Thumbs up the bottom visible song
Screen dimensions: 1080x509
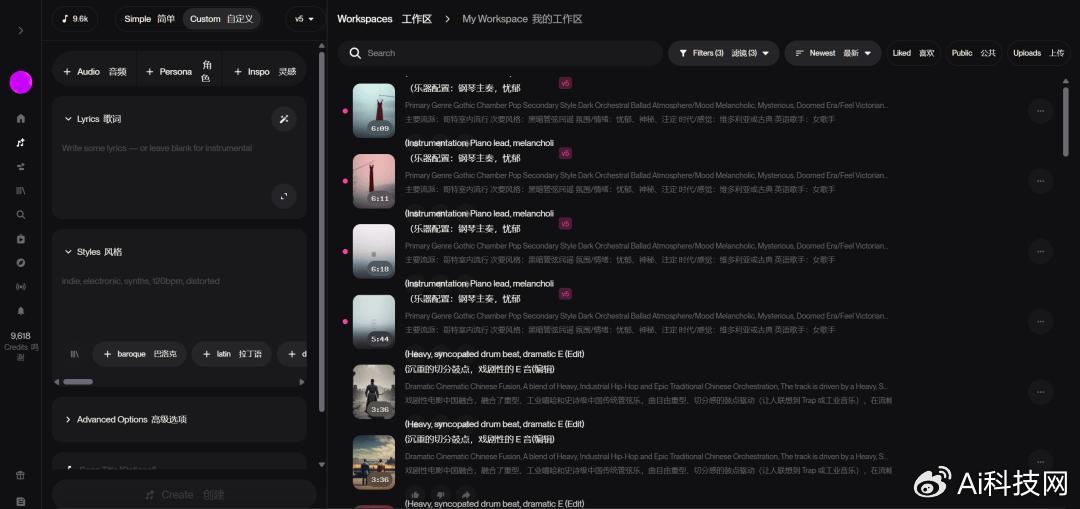click(x=415, y=494)
